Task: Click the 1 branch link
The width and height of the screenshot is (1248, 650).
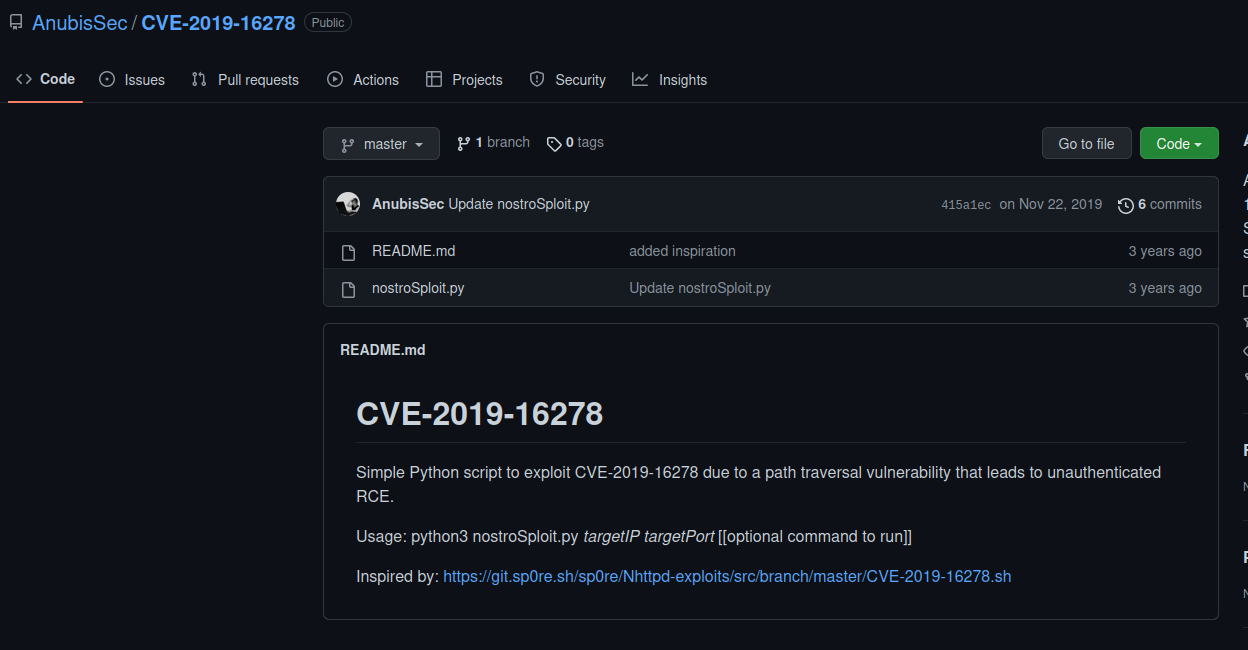Action: [x=493, y=143]
